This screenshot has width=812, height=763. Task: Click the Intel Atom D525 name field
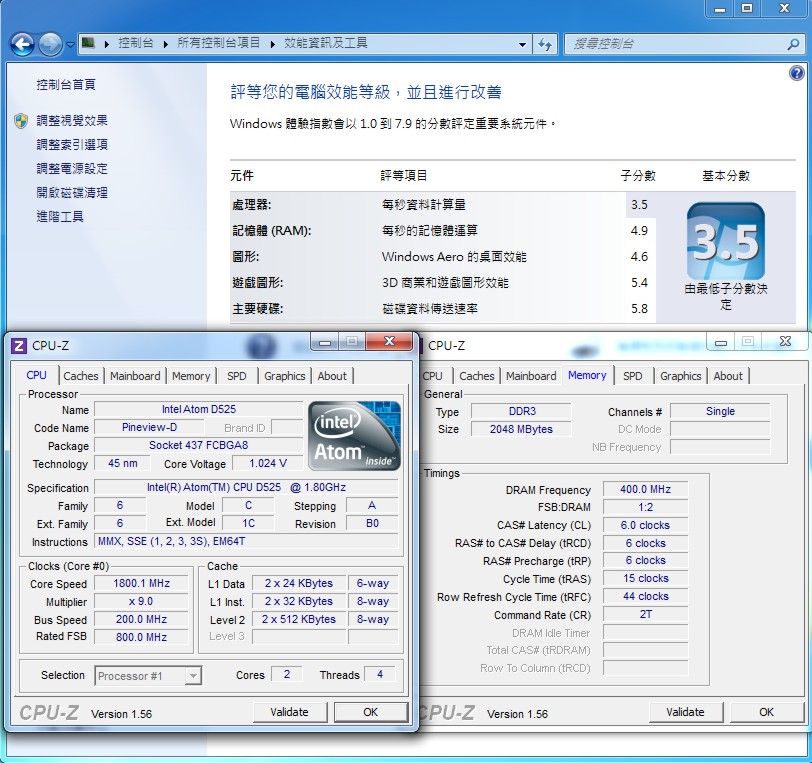pyautogui.click(x=198, y=409)
